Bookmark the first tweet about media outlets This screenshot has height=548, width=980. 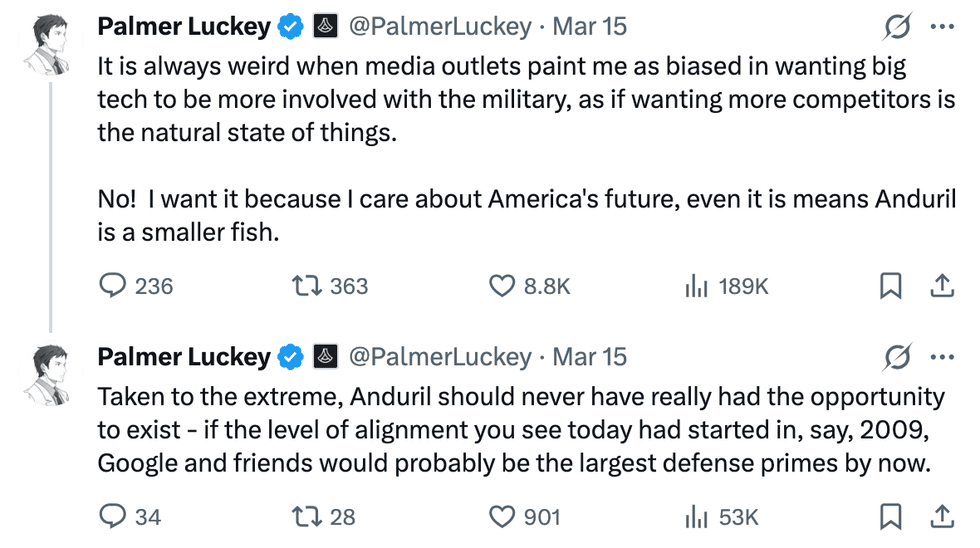890,286
